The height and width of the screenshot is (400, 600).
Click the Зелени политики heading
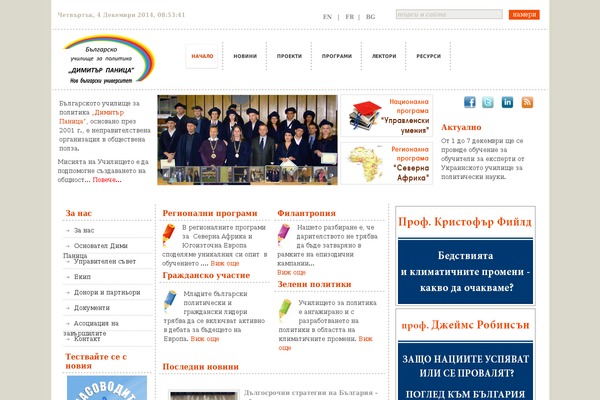314,284
